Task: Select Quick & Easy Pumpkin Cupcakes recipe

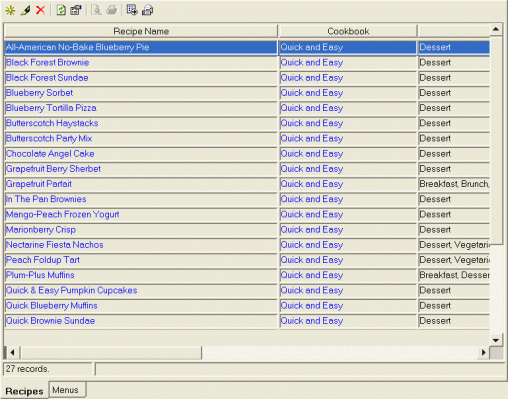Action: 141,290
